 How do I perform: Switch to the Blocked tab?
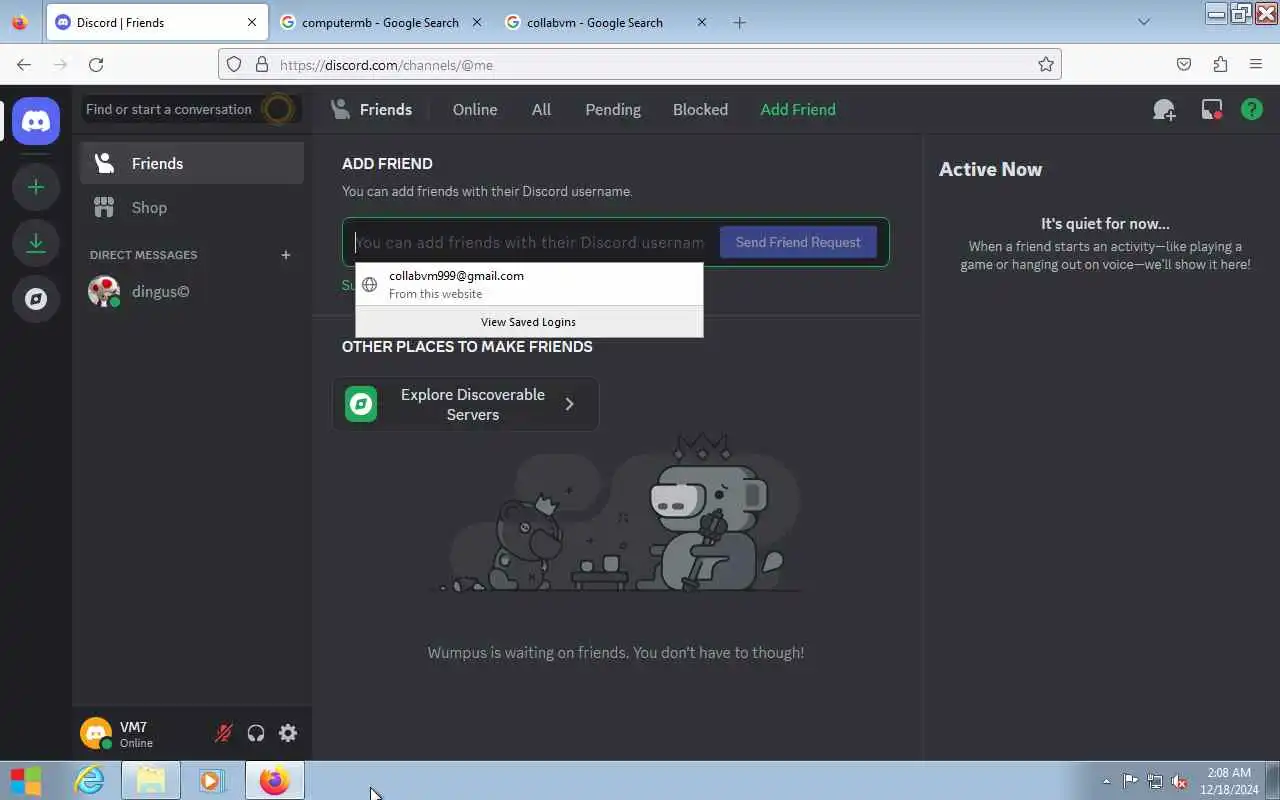pyautogui.click(x=700, y=110)
